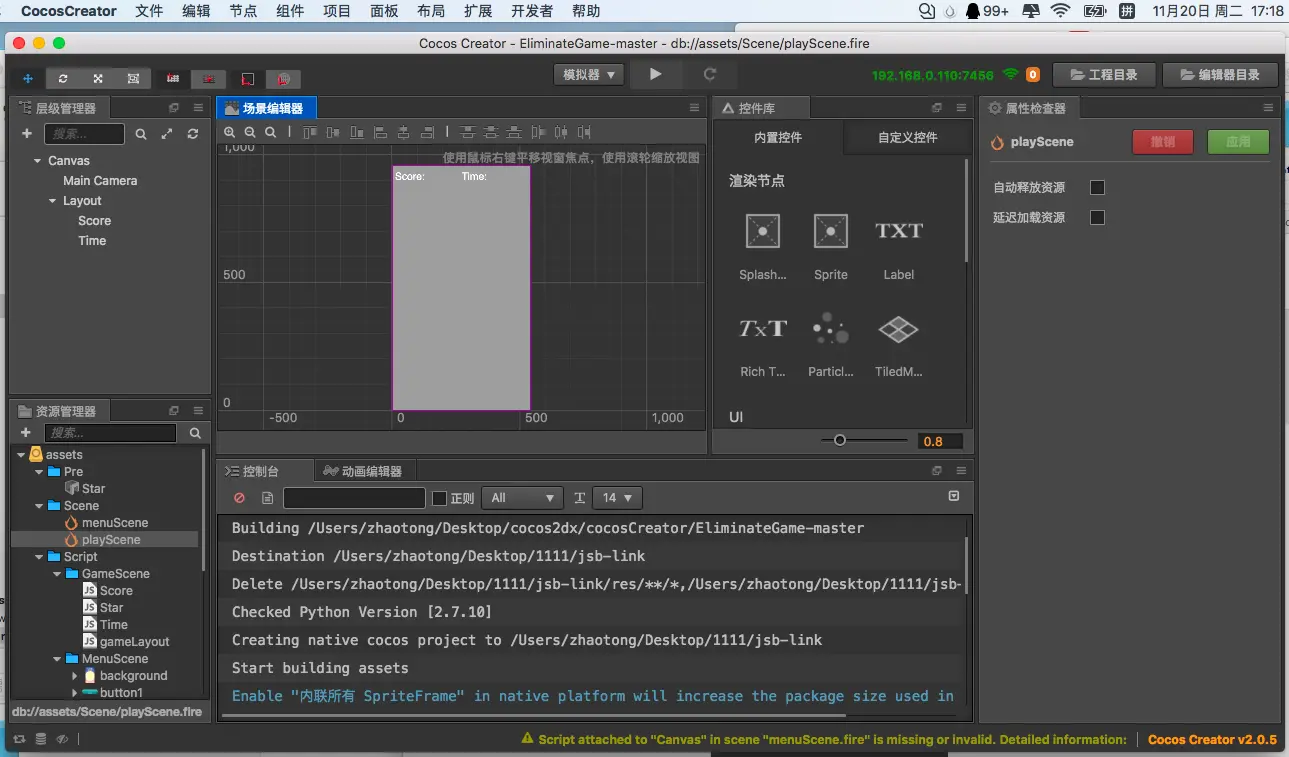Zoom out scene editor view

(250, 132)
